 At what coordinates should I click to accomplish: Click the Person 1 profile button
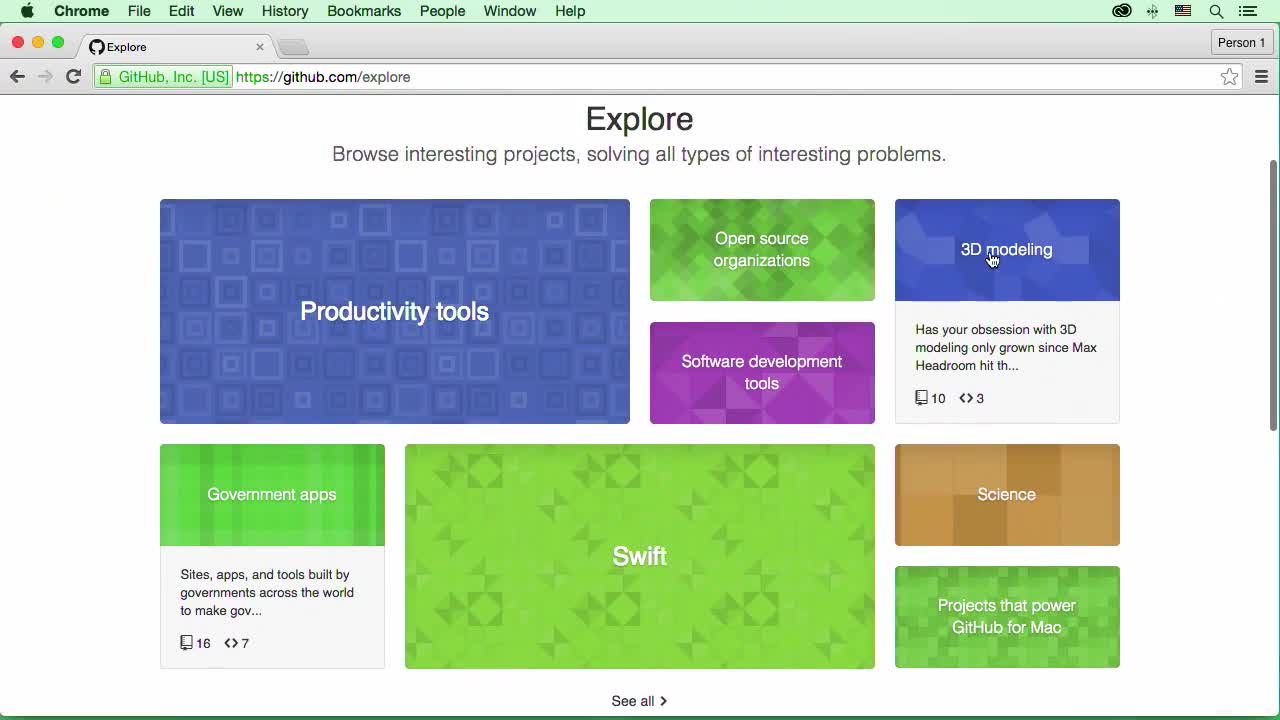[x=1240, y=42]
